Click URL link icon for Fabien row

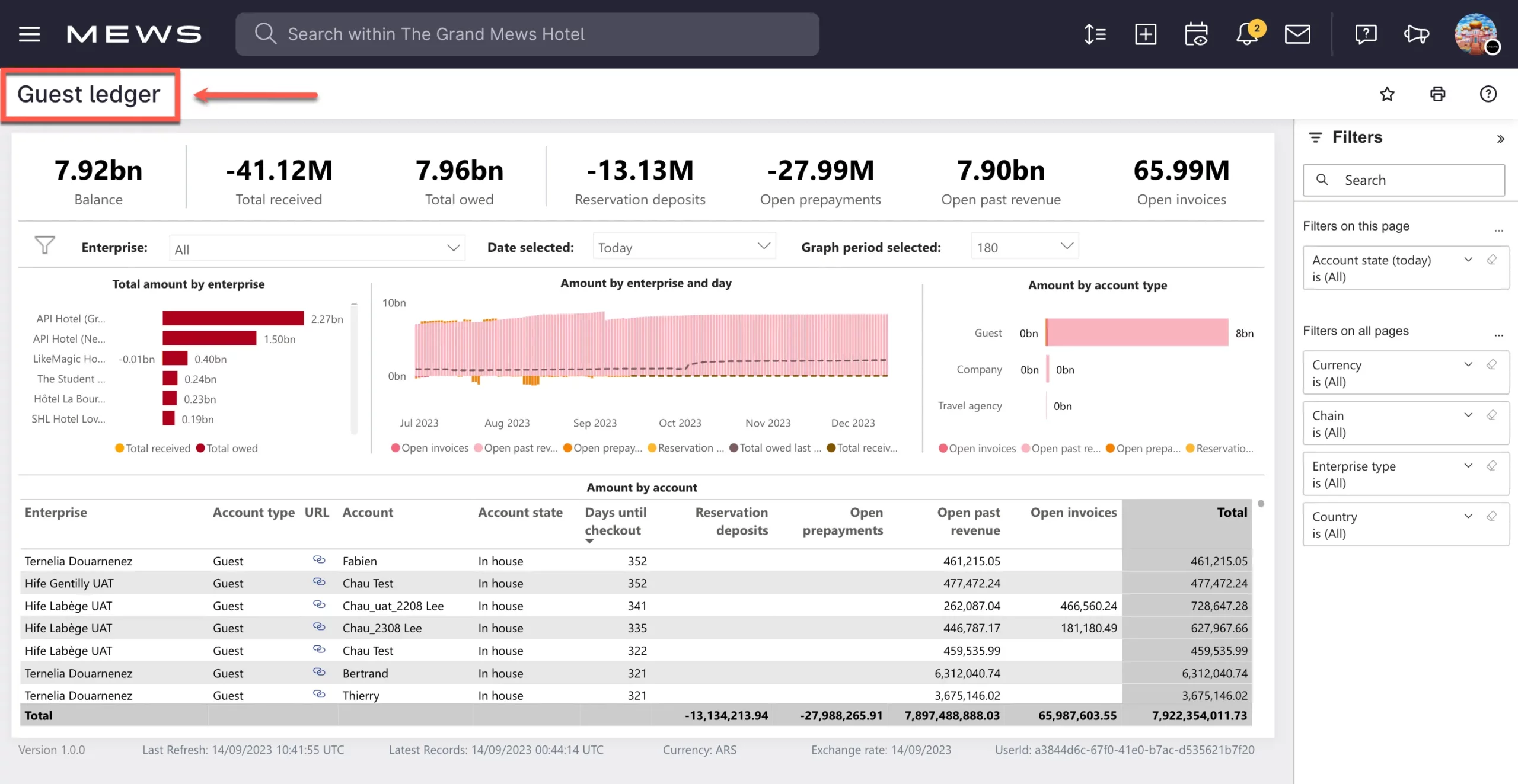tap(319, 560)
